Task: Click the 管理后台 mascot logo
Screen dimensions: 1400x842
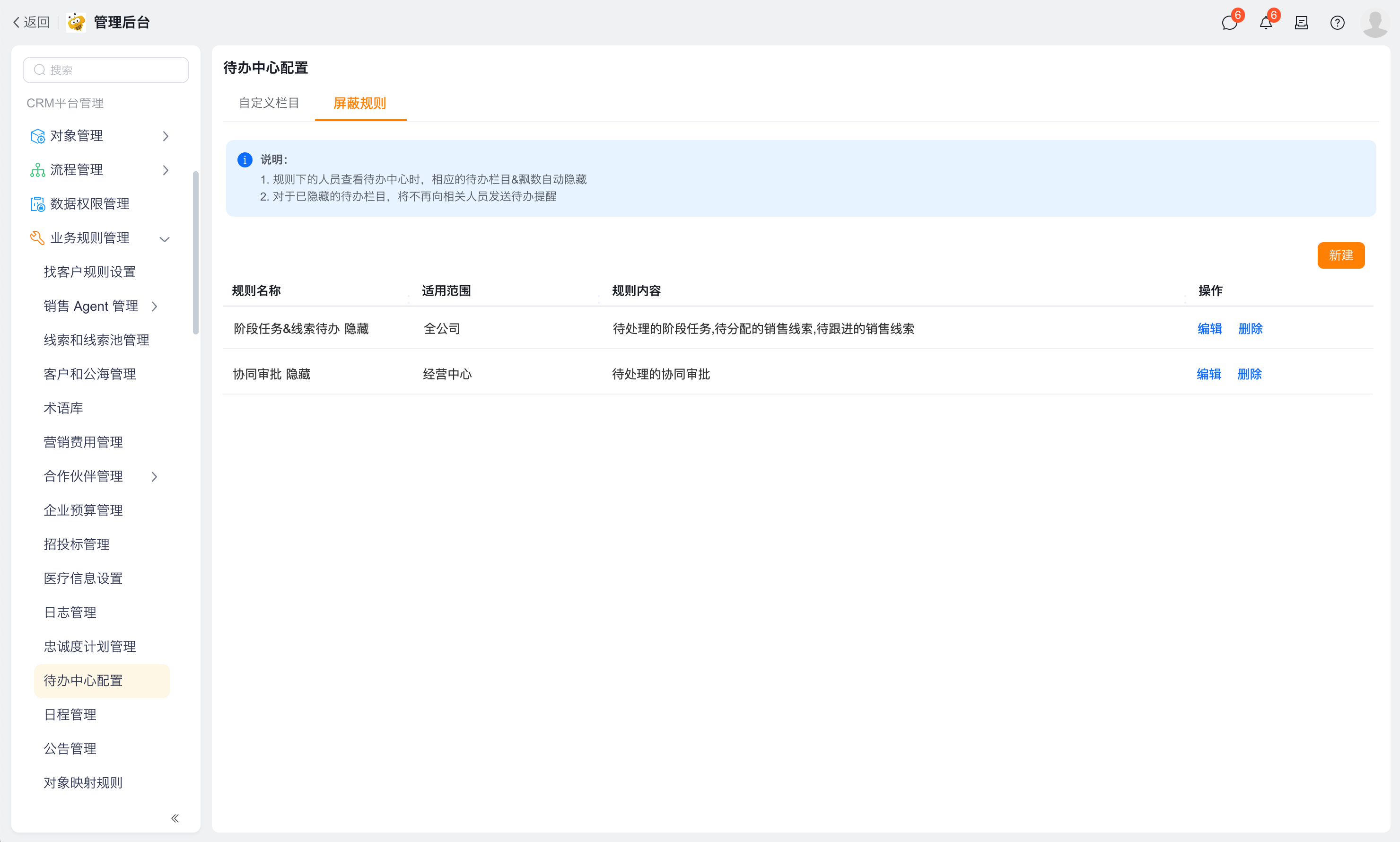Action: pos(76,23)
